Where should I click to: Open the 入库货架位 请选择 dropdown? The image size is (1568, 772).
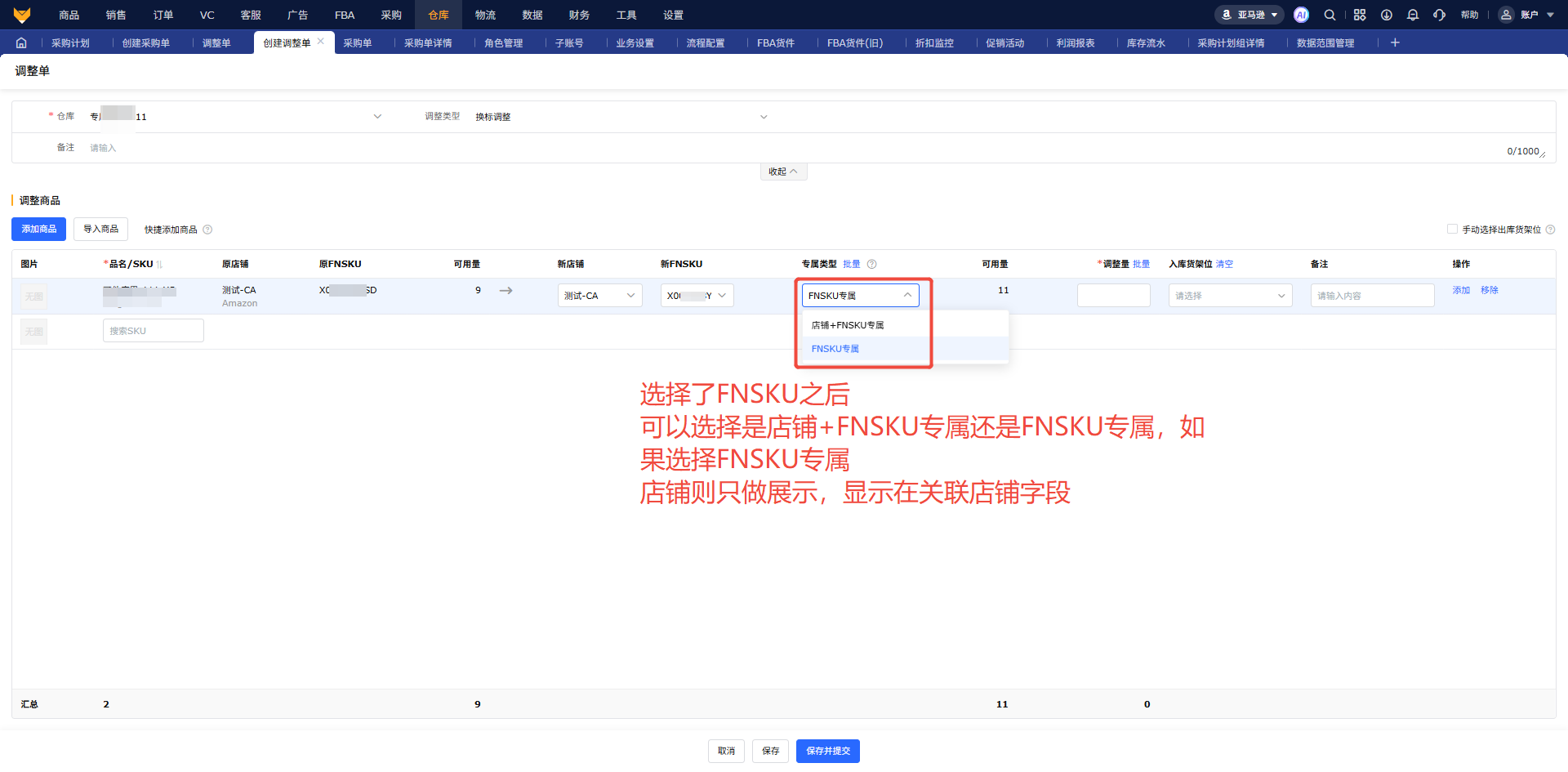pos(1229,296)
